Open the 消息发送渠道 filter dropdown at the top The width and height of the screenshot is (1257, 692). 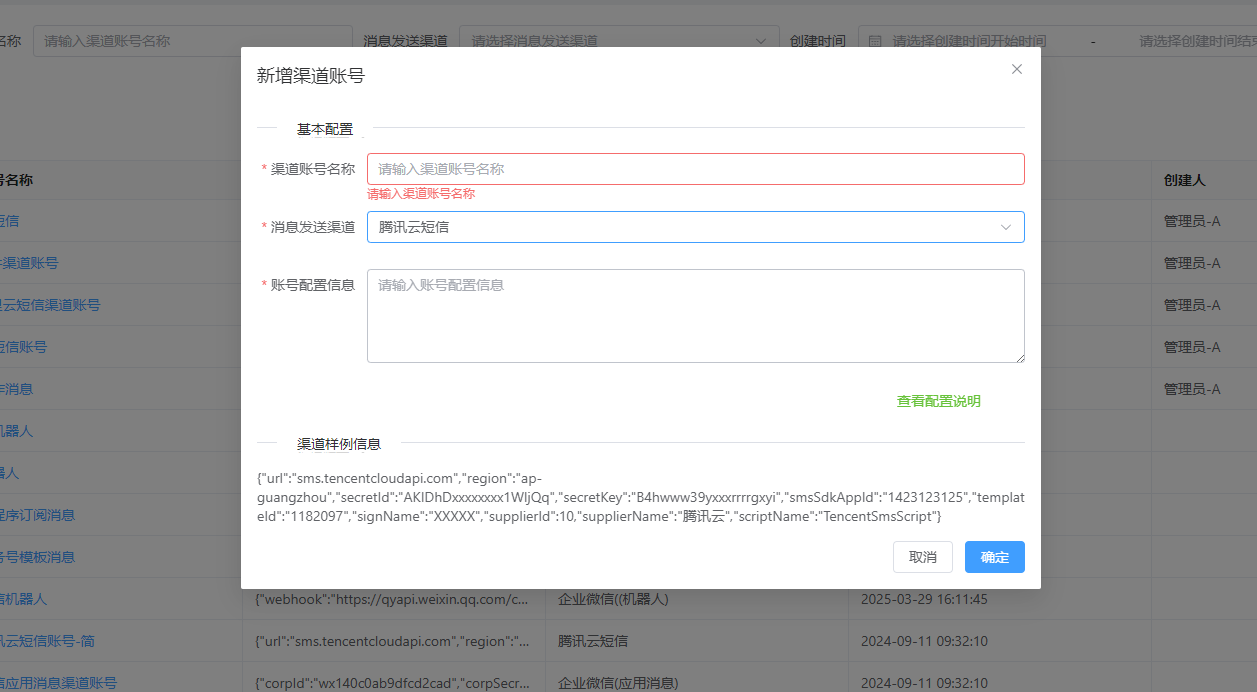(x=619, y=41)
